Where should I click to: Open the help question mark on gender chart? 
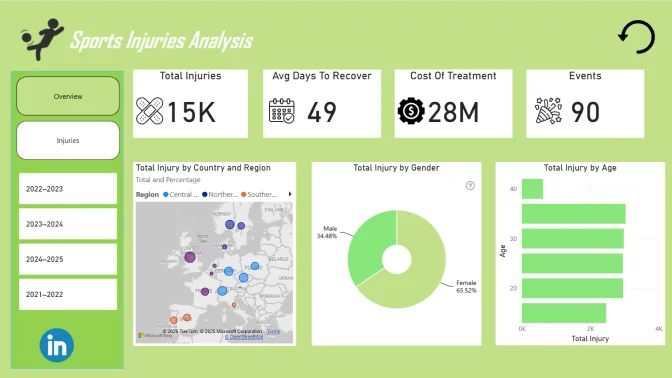coord(470,186)
